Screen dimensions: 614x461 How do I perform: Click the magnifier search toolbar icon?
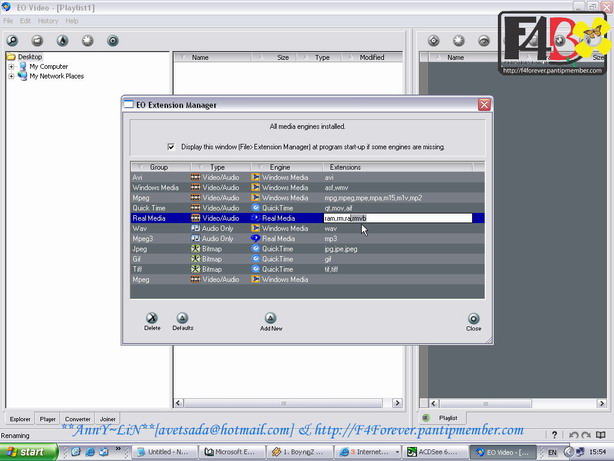click(x=12, y=40)
